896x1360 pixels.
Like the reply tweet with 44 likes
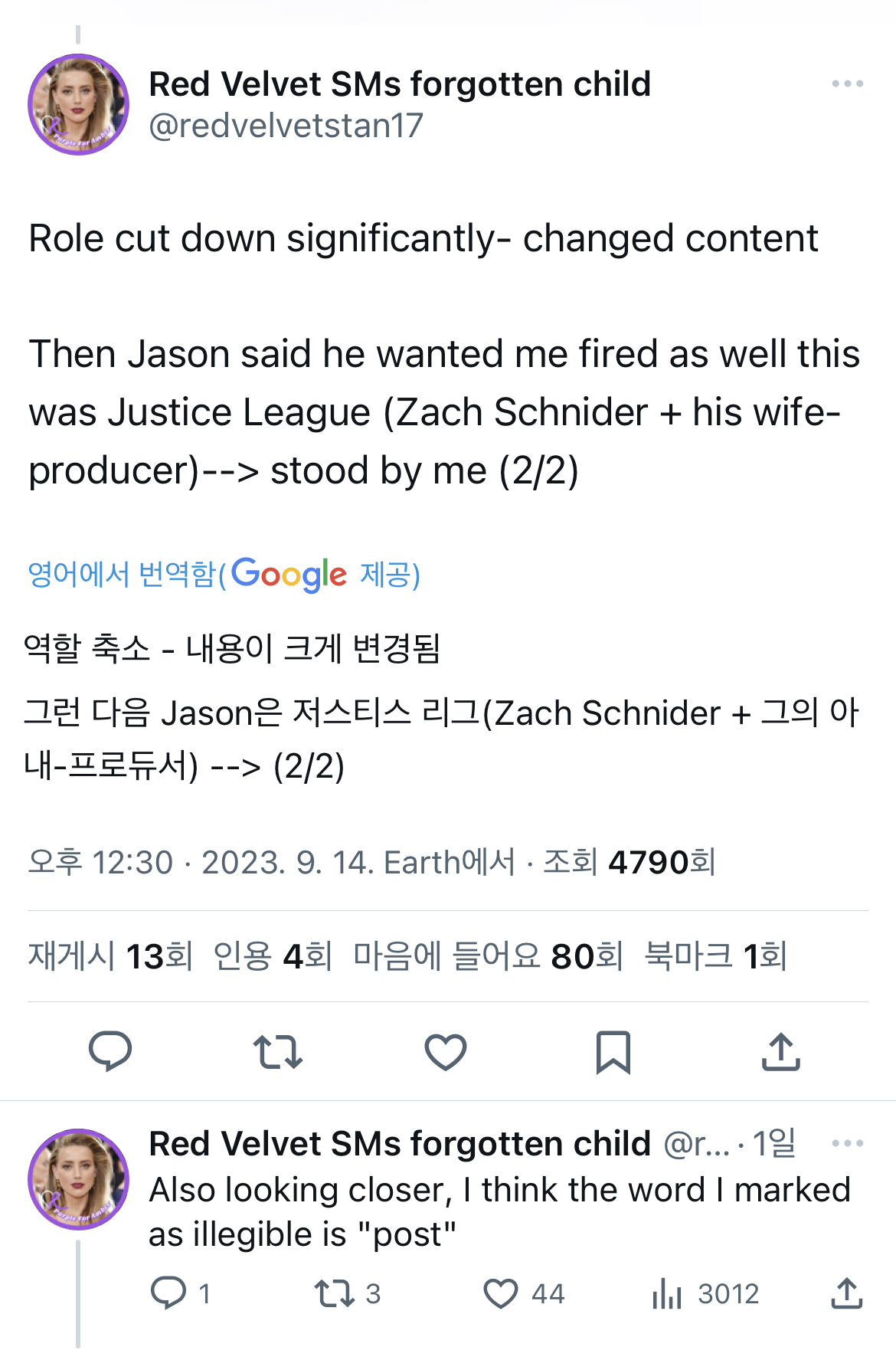501,1293
